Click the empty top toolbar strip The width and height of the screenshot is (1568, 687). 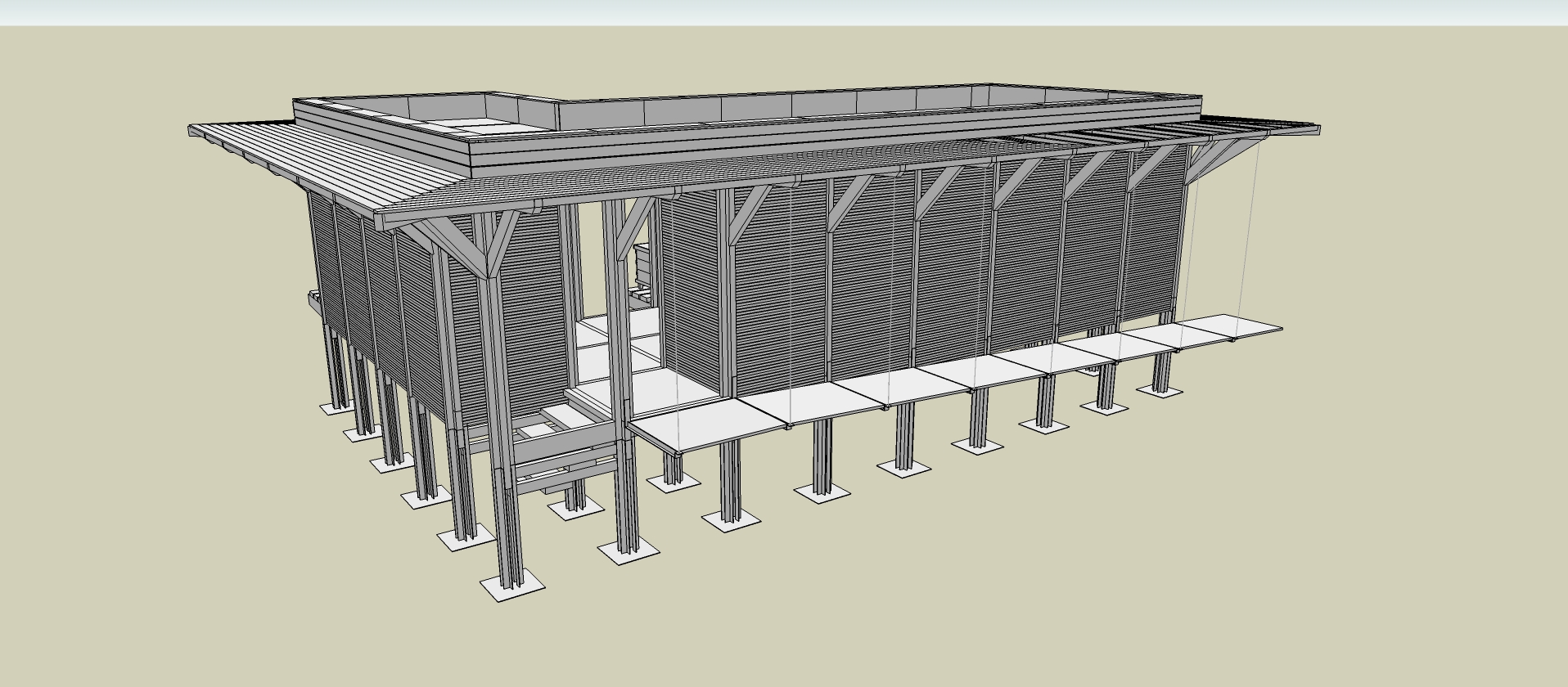click(x=784, y=11)
